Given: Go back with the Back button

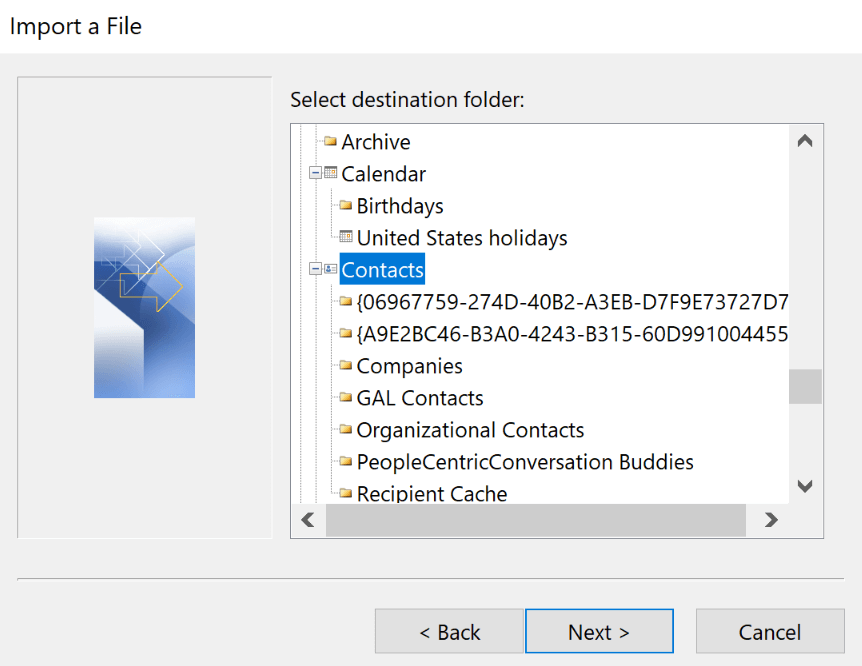Looking at the screenshot, I should (449, 632).
